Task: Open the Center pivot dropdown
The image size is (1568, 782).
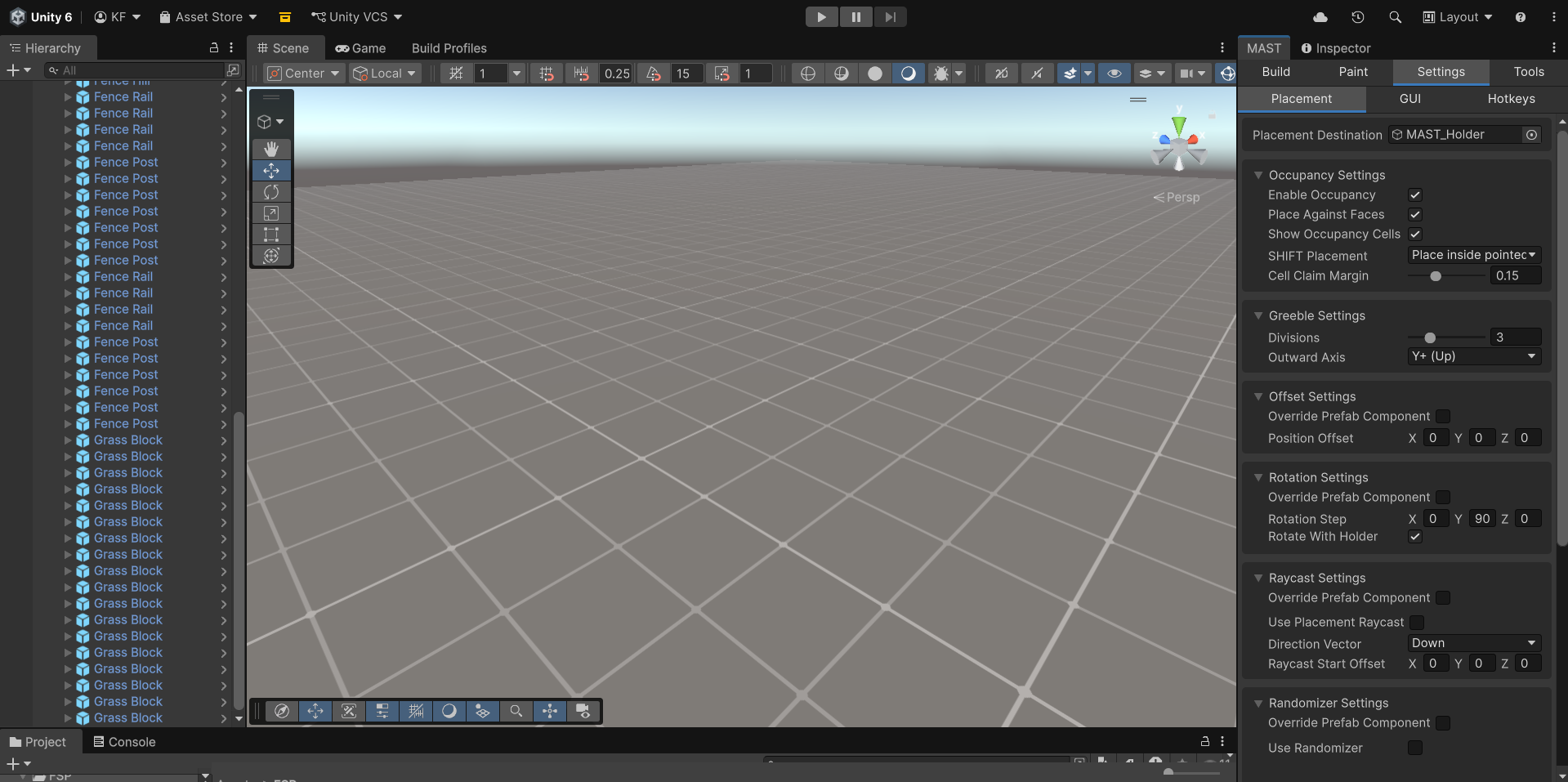Action: click(x=303, y=74)
